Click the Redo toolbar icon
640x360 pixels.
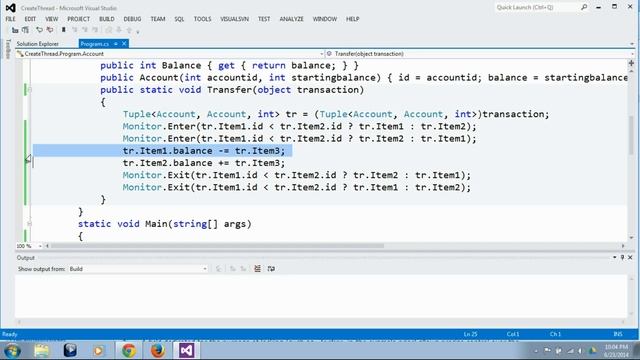pyautogui.click(x=50, y=30)
